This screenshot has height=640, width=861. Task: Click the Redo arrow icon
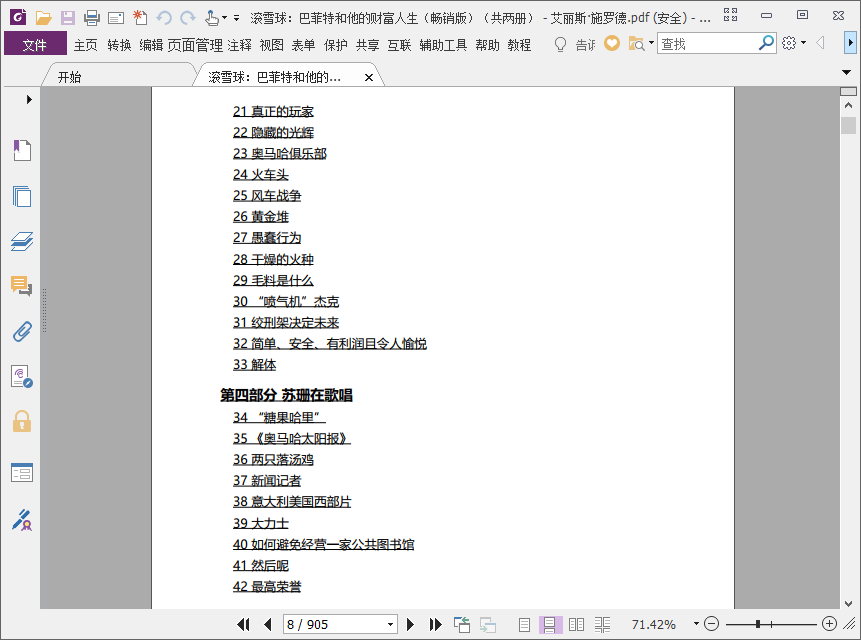[x=188, y=18]
